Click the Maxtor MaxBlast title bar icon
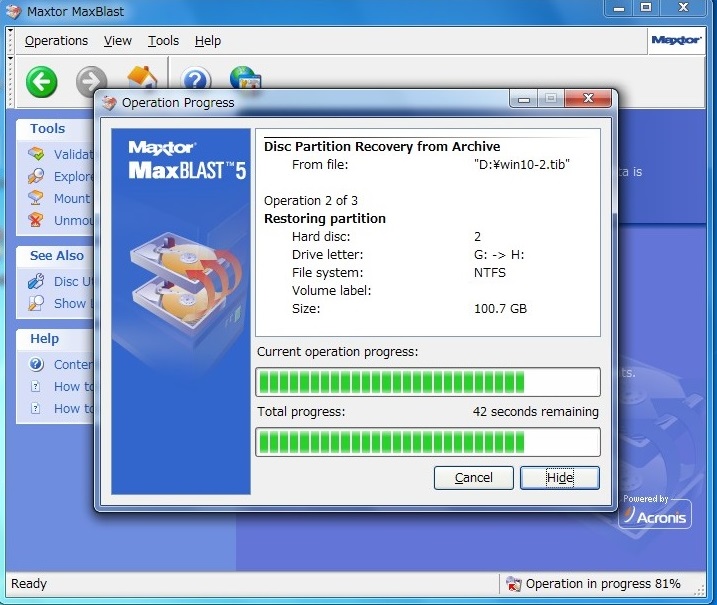 pyautogui.click(x=13, y=11)
